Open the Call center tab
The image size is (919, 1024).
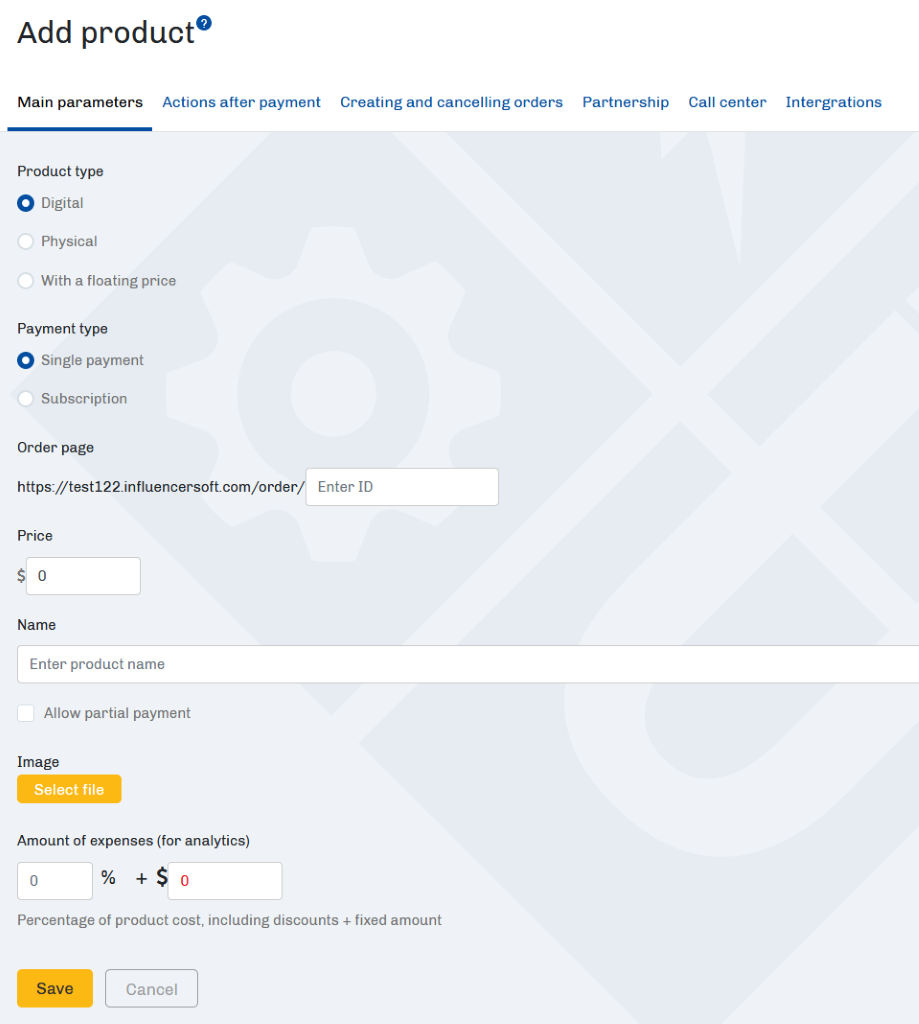click(x=727, y=102)
